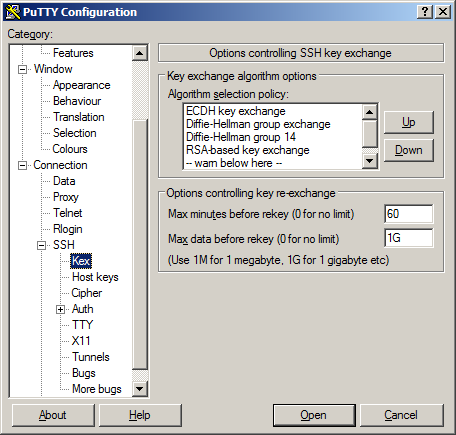Click category tree scrollbar up arrow
Viewport: 456px width, 435px height.
tap(140, 53)
